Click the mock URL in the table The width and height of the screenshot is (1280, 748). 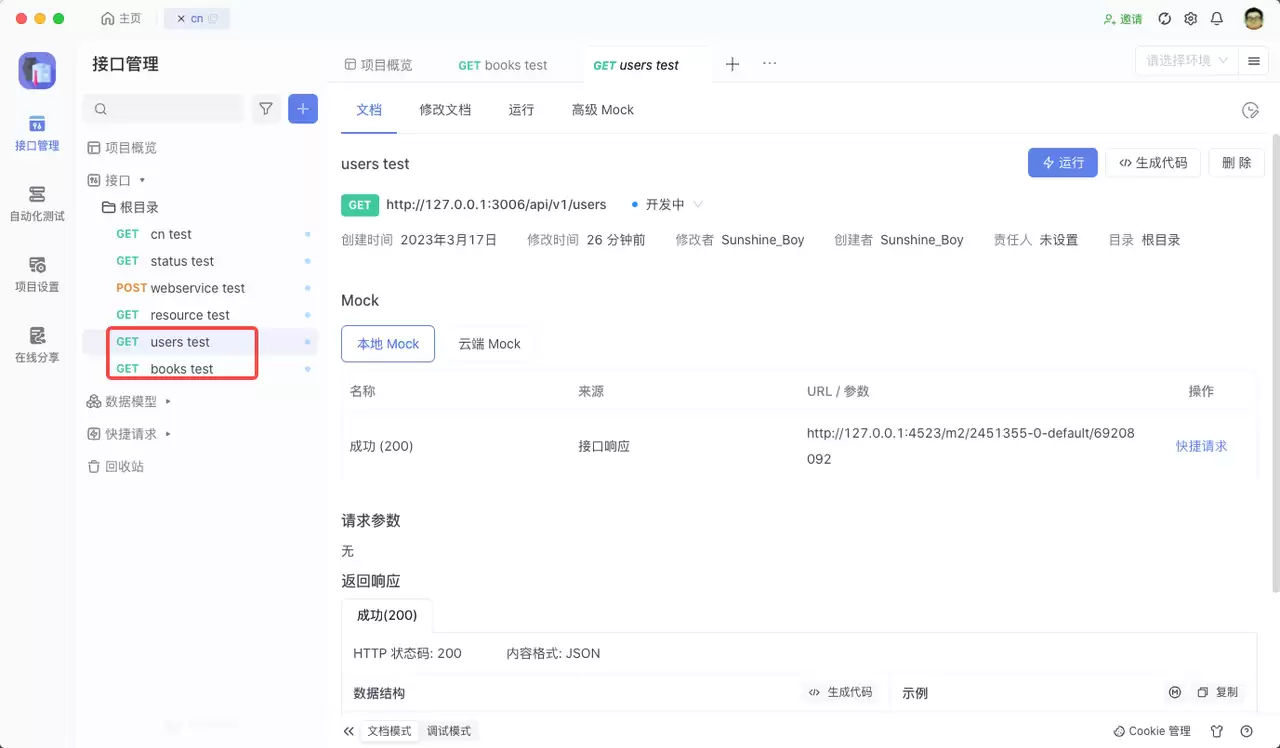[971, 446]
